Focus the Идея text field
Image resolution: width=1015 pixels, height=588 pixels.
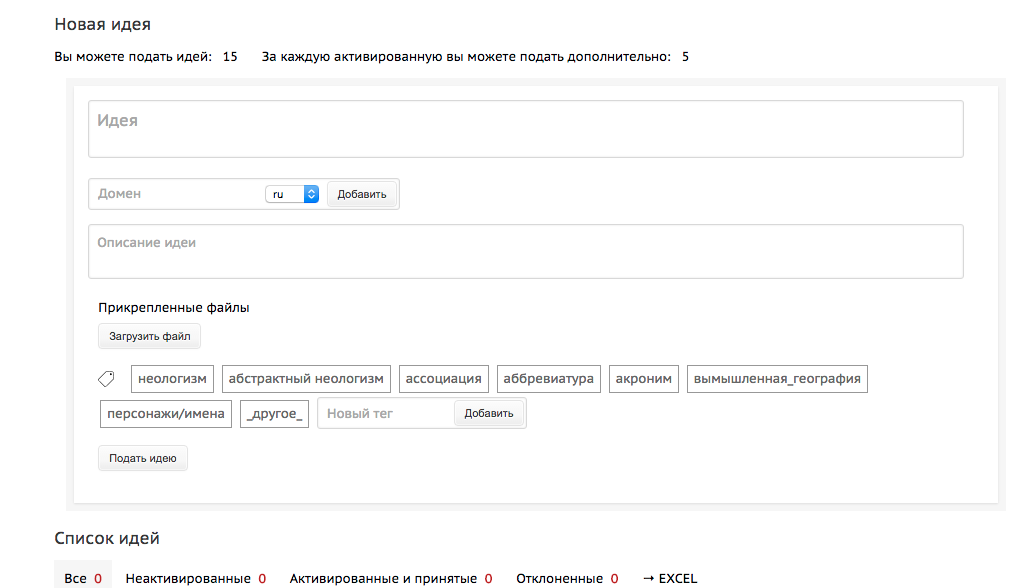[x=526, y=129]
